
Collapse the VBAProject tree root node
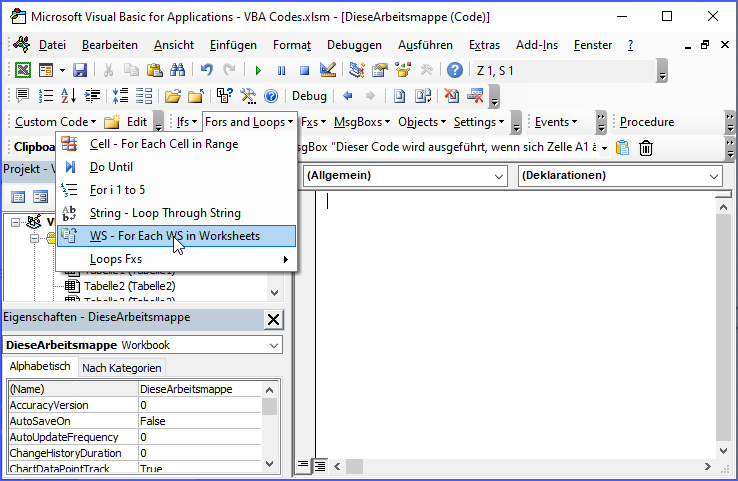point(16,222)
